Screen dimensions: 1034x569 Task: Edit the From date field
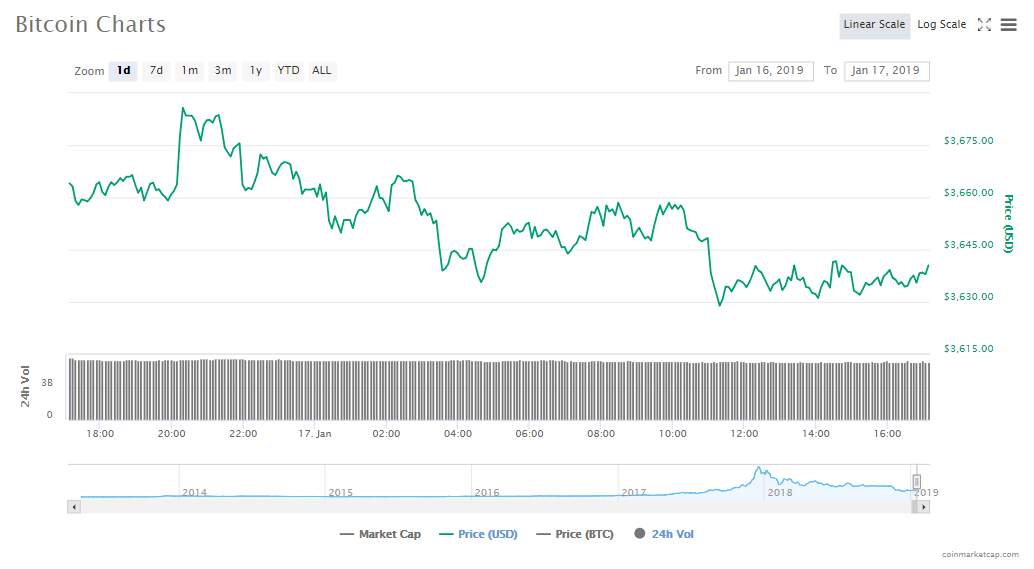[x=770, y=71]
